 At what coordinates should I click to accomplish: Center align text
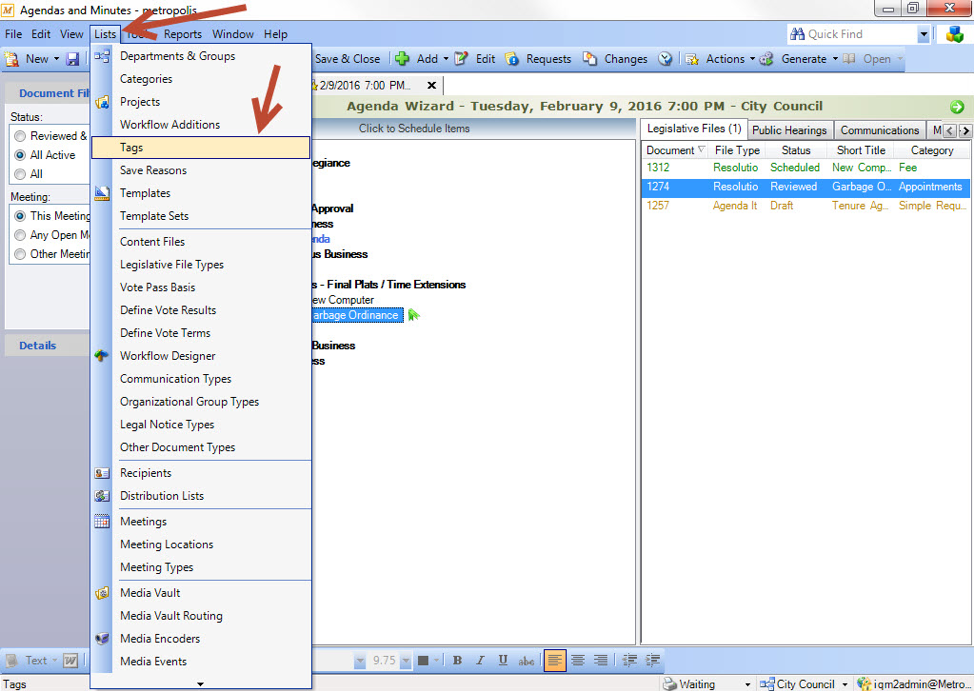coord(578,660)
